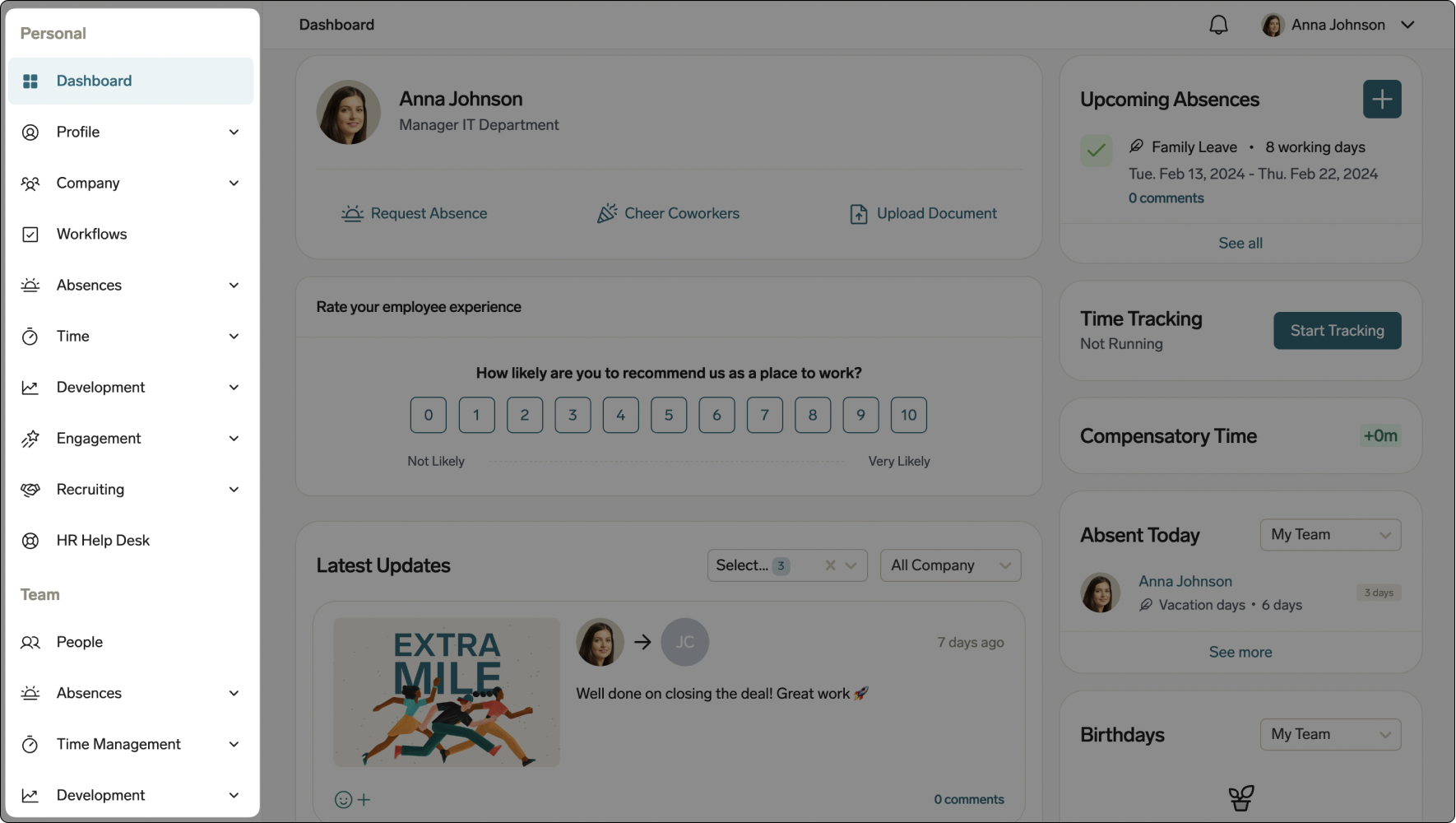Open People in the Team menu
The height and width of the screenshot is (823, 1456).
(x=80, y=642)
